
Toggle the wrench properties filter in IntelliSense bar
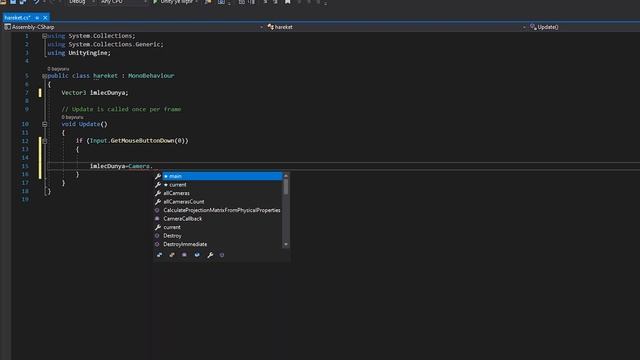pyautogui.click(x=210, y=255)
